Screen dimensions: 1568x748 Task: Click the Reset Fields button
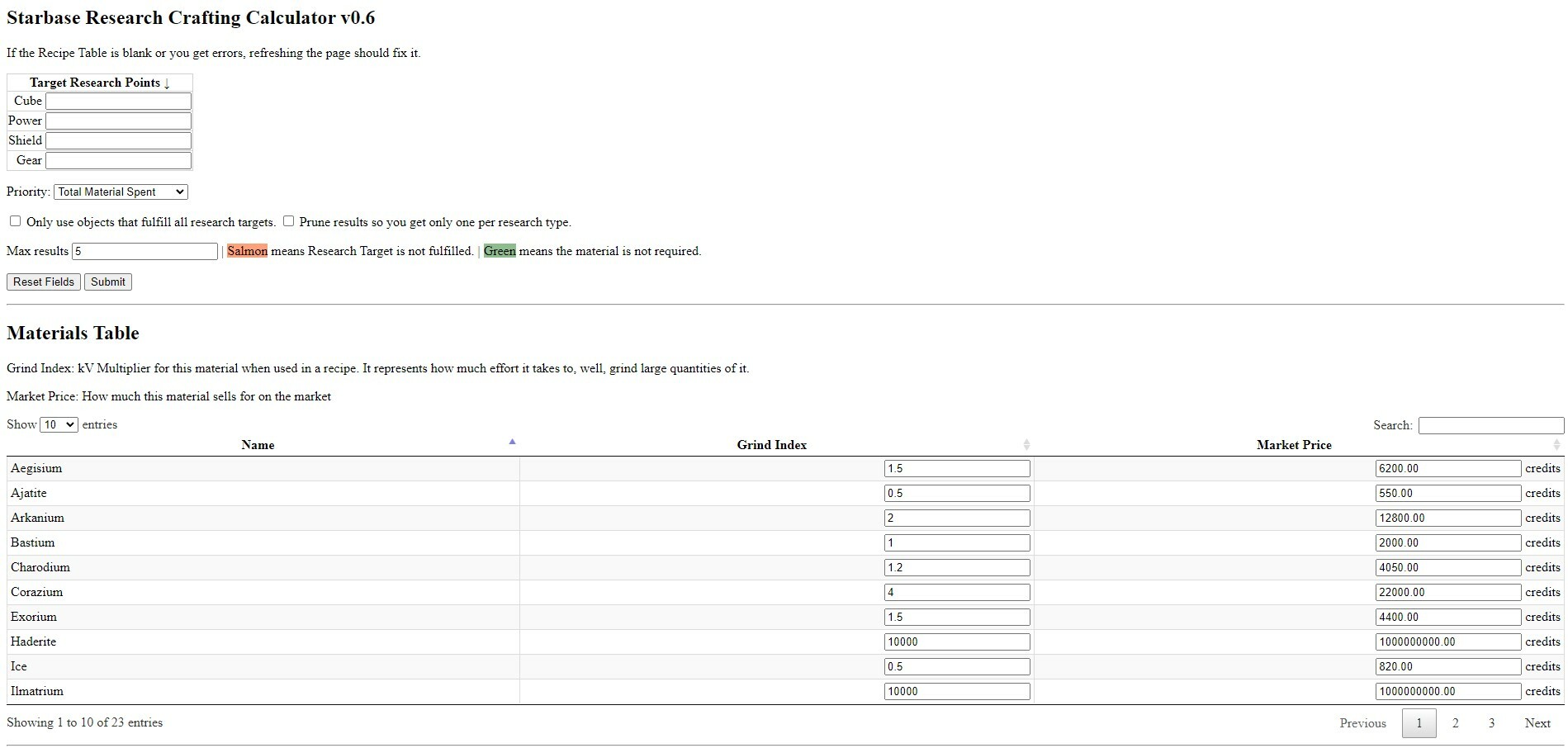pyautogui.click(x=44, y=282)
